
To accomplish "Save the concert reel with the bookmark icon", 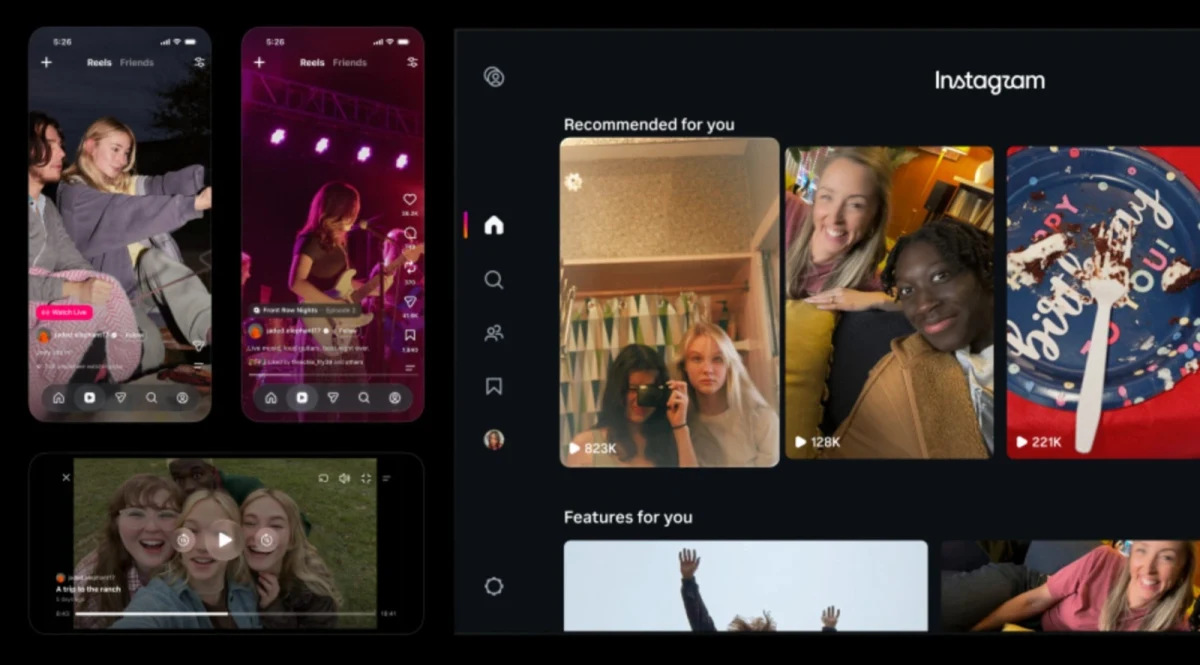I will point(410,335).
